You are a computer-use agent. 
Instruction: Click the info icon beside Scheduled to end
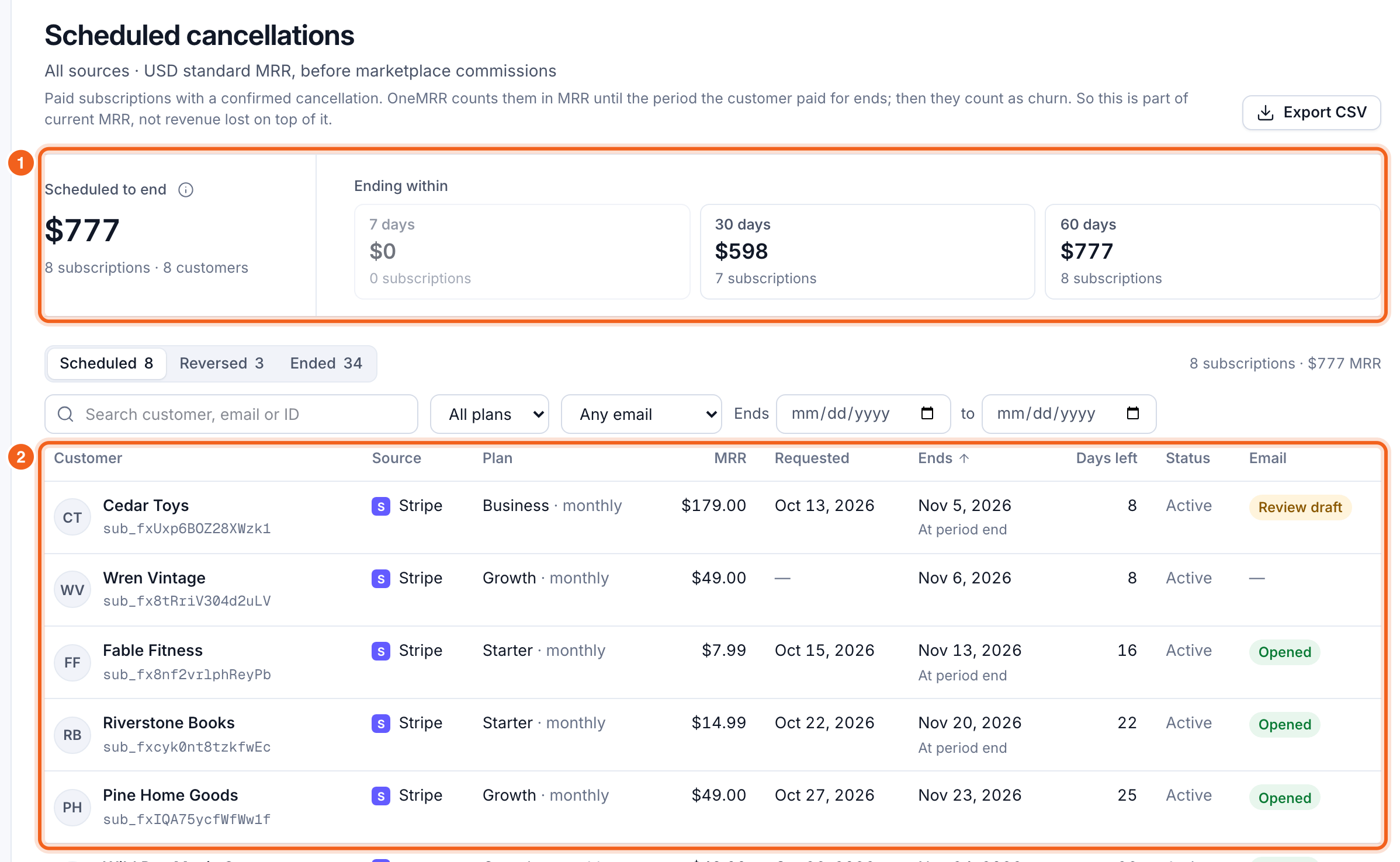pos(186,190)
